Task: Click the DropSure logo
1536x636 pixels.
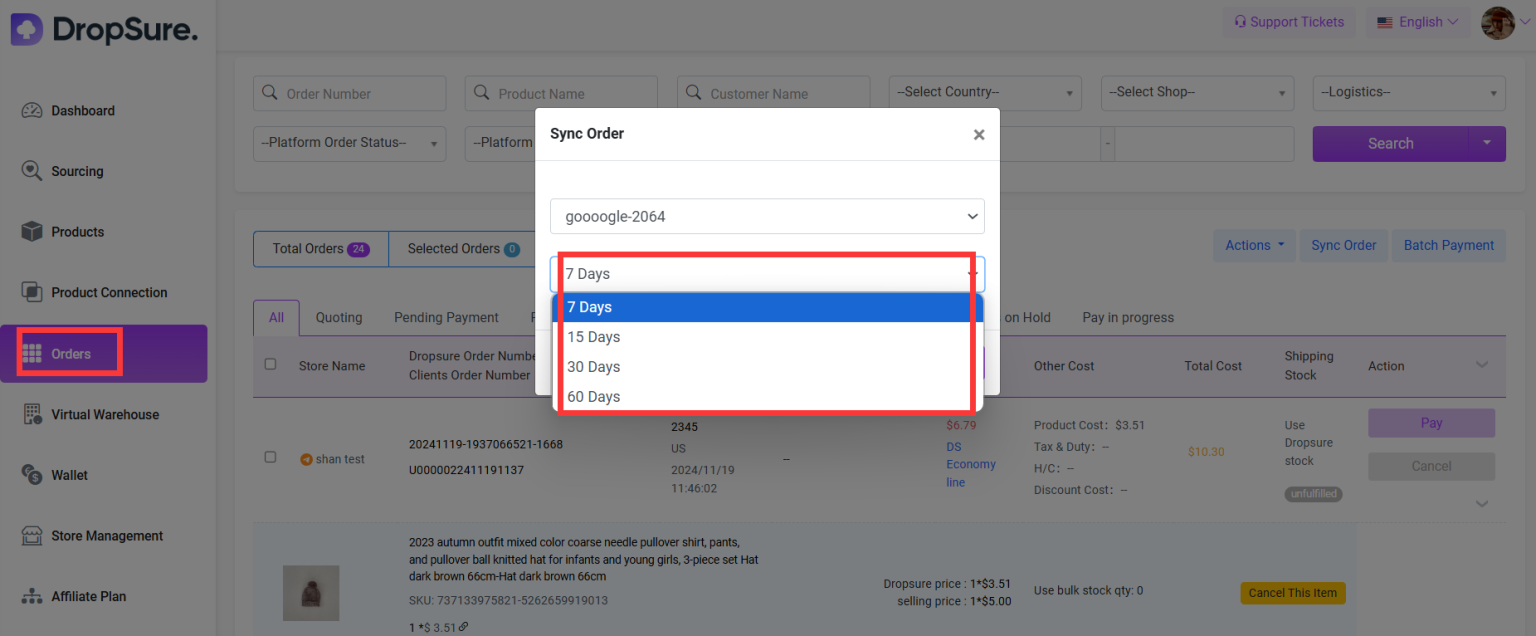Action: coord(104,29)
